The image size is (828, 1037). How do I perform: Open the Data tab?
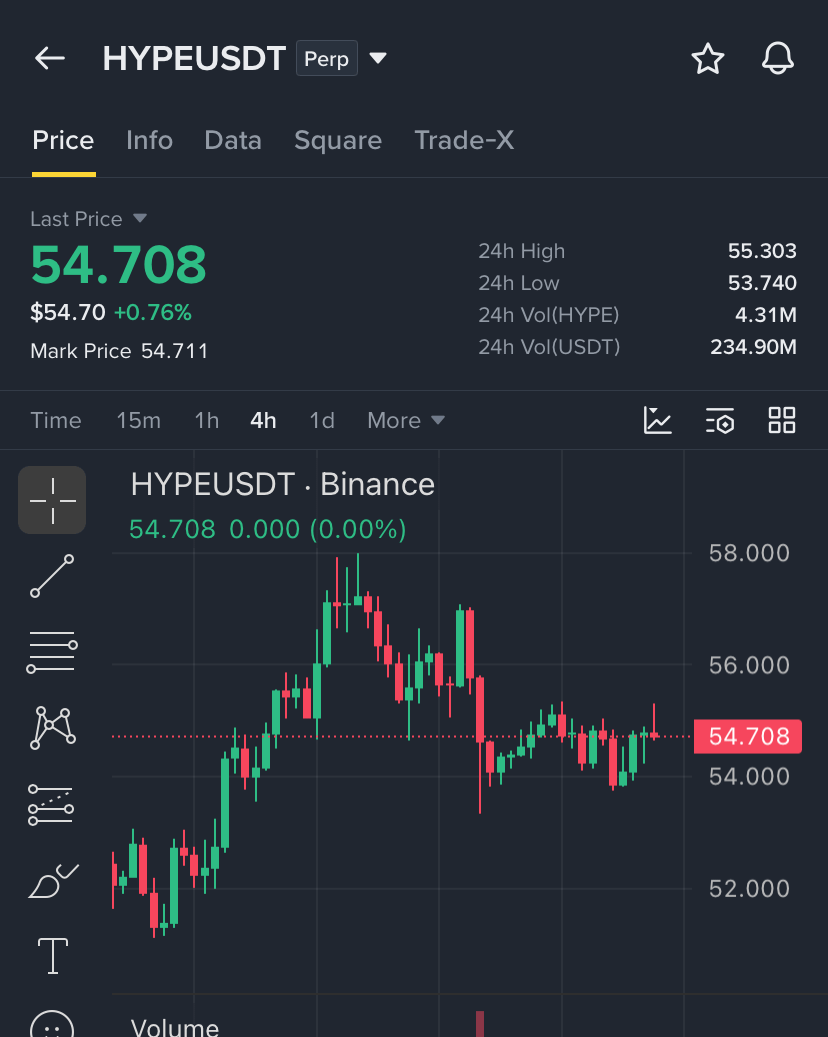(x=233, y=140)
